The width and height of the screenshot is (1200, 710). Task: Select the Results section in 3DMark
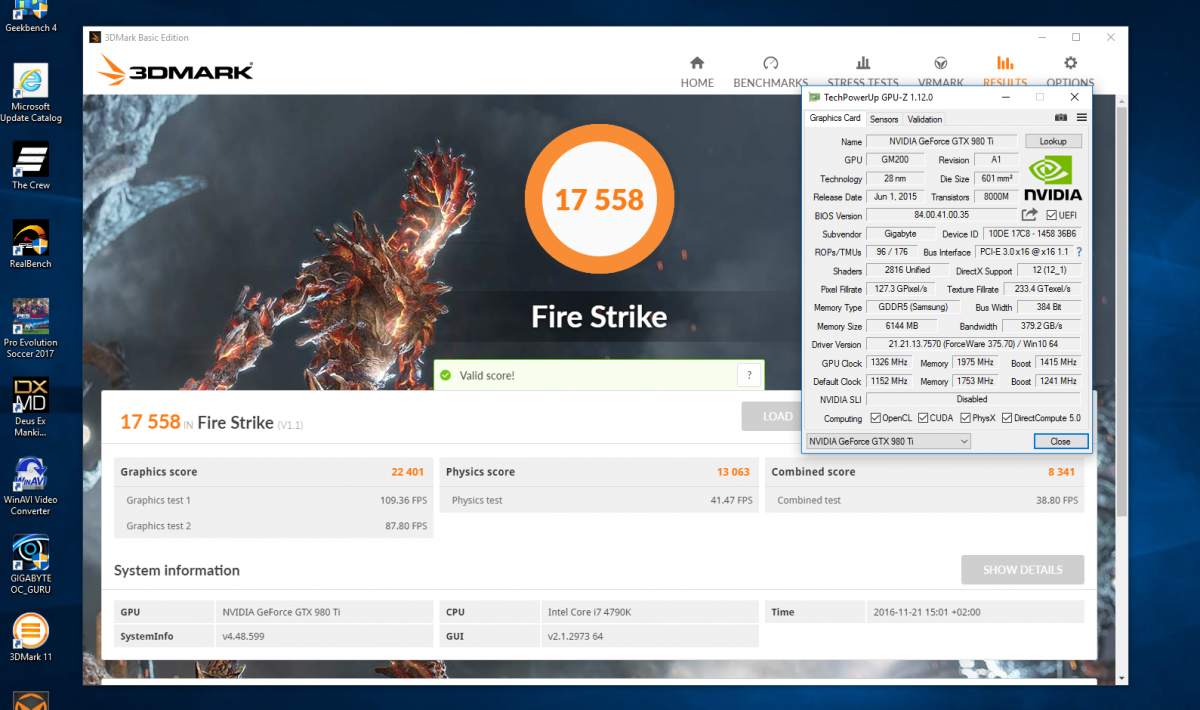coord(1004,71)
